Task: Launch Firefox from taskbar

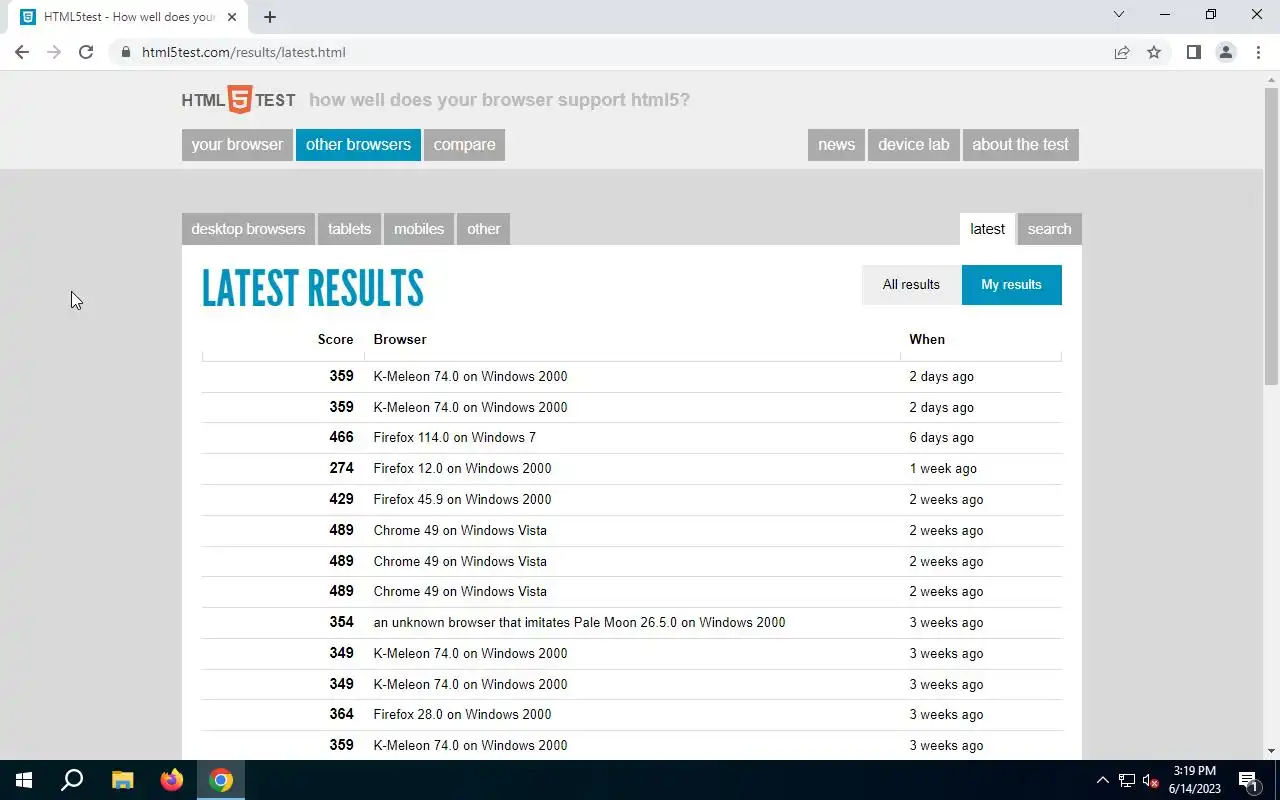Action: [172, 780]
